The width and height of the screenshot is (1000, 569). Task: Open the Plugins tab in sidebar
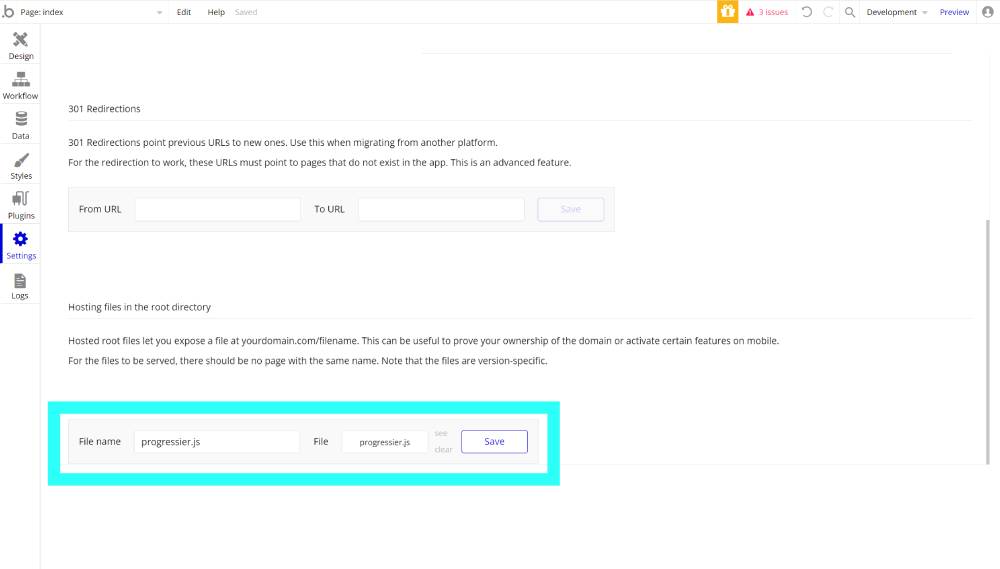click(x=20, y=205)
